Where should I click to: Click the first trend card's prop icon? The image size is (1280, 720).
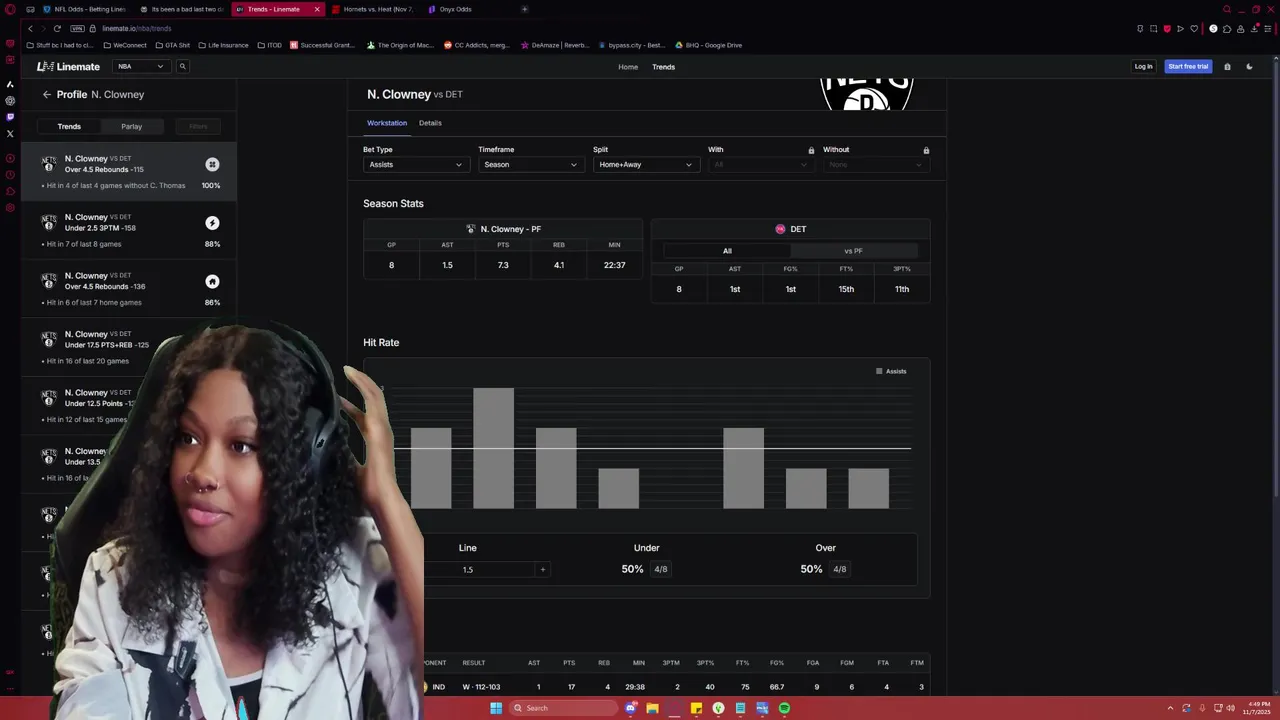(x=212, y=164)
